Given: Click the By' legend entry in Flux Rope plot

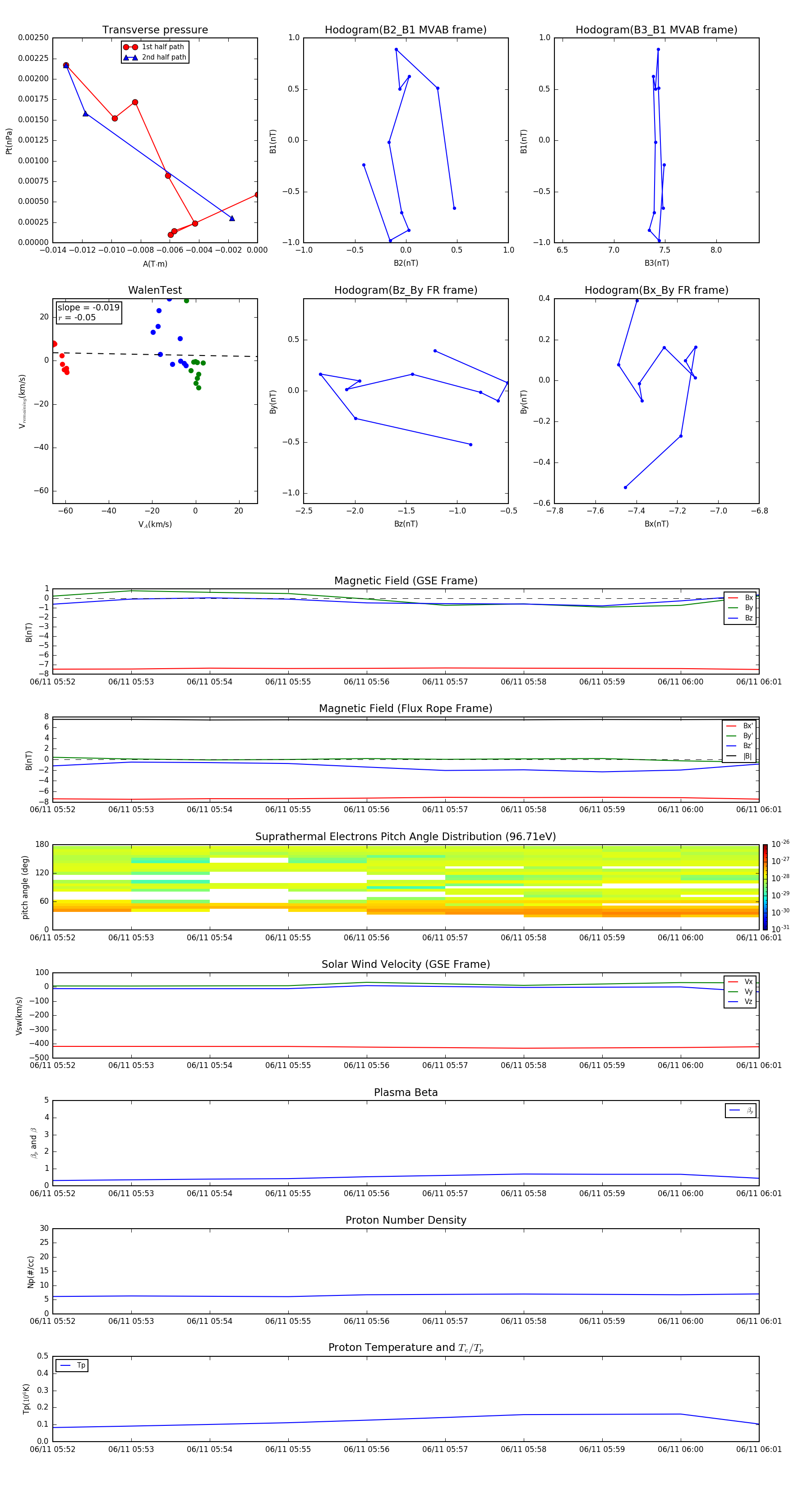Looking at the screenshot, I should (x=739, y=736).
